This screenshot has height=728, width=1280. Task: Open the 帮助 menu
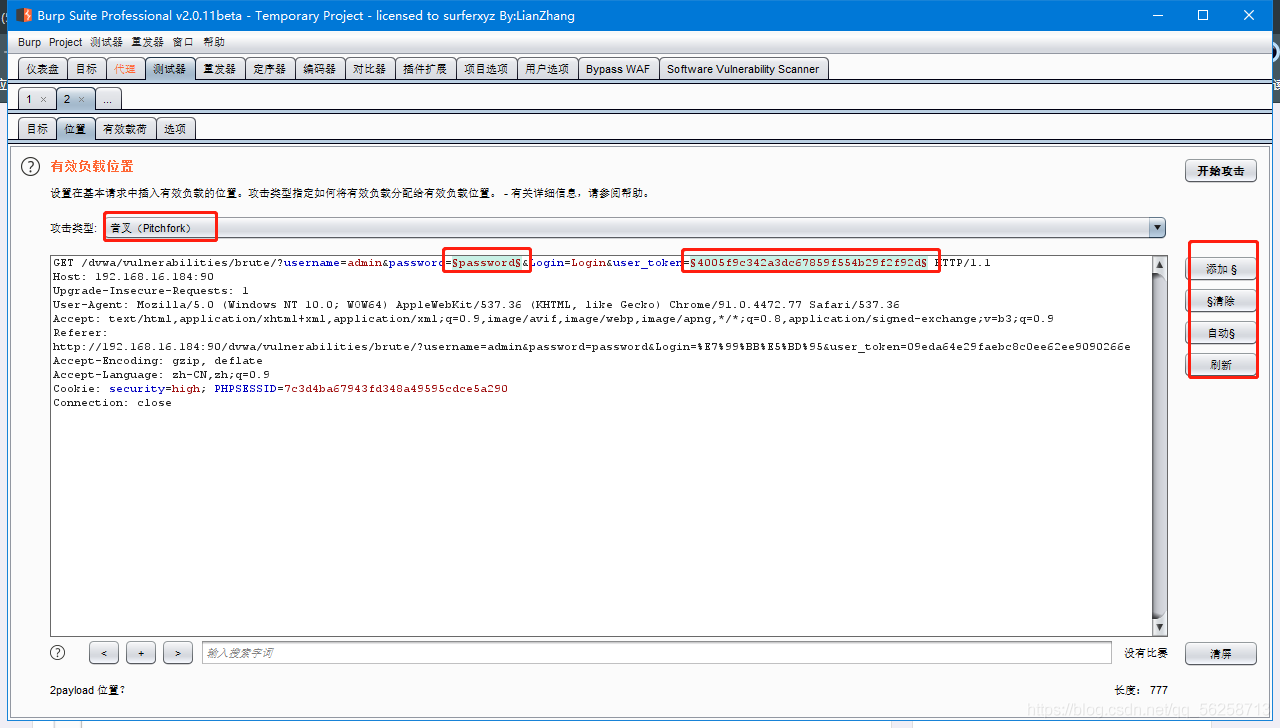click(214, 42)
